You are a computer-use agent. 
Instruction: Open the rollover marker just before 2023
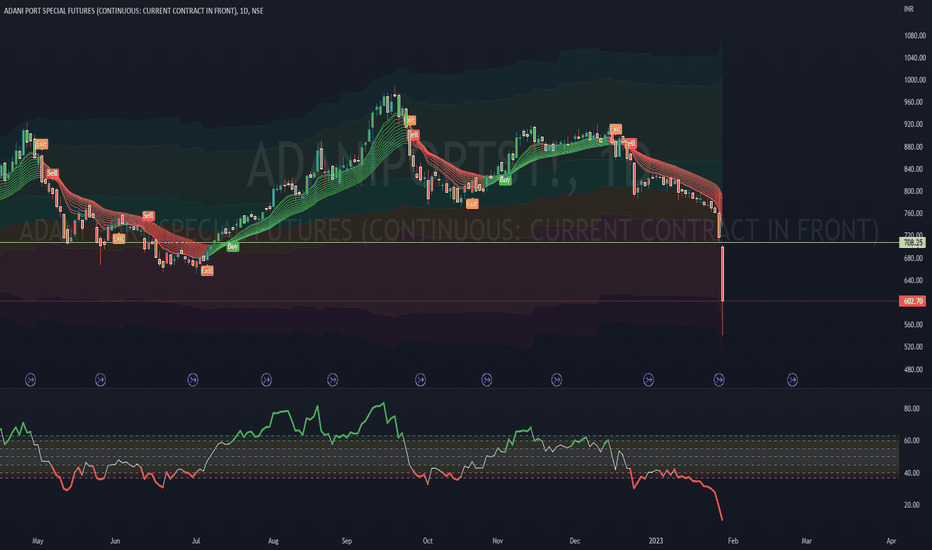(x=648, y=379)
